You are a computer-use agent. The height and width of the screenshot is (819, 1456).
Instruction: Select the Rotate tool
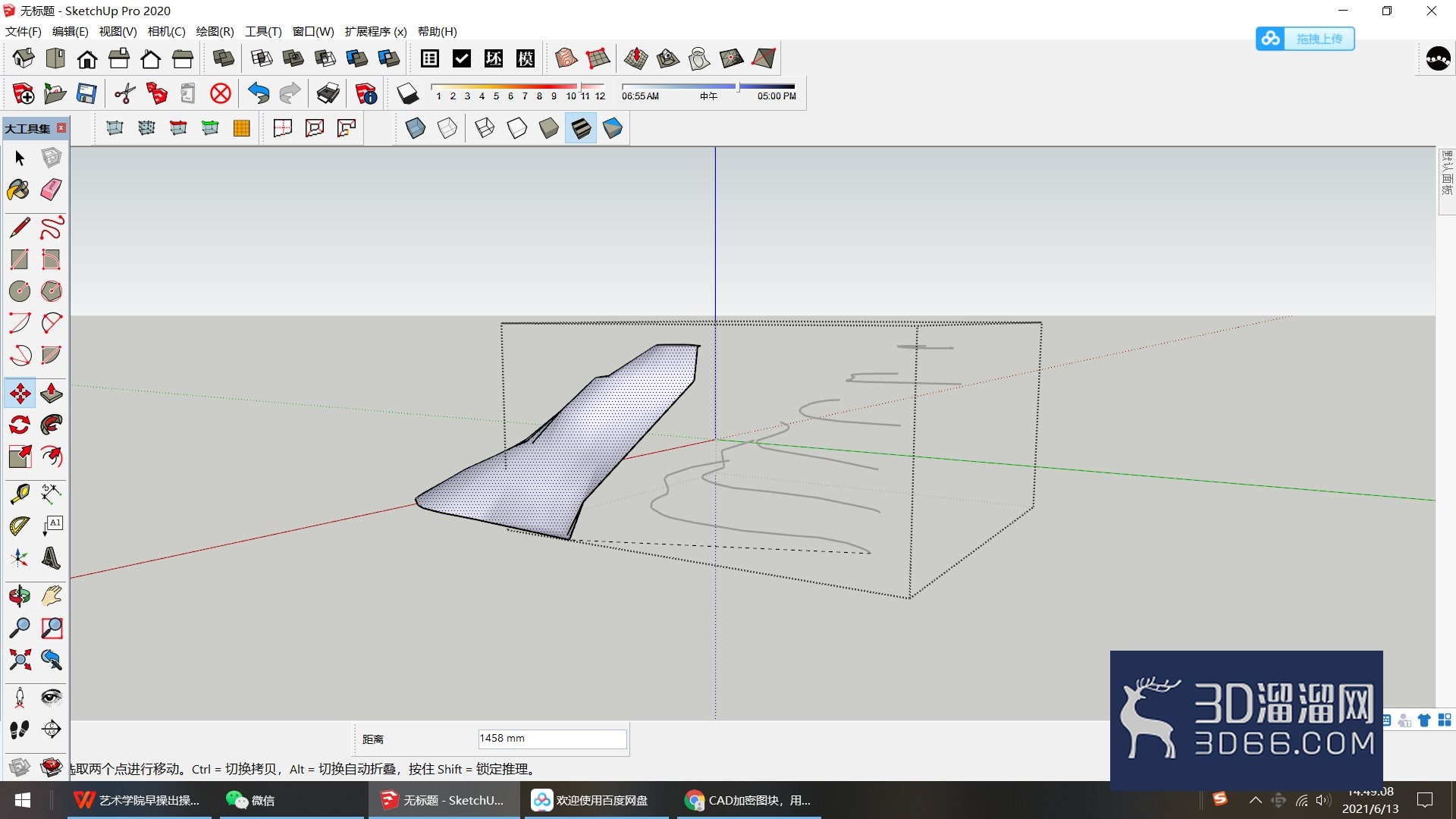[x=20, y=425]
